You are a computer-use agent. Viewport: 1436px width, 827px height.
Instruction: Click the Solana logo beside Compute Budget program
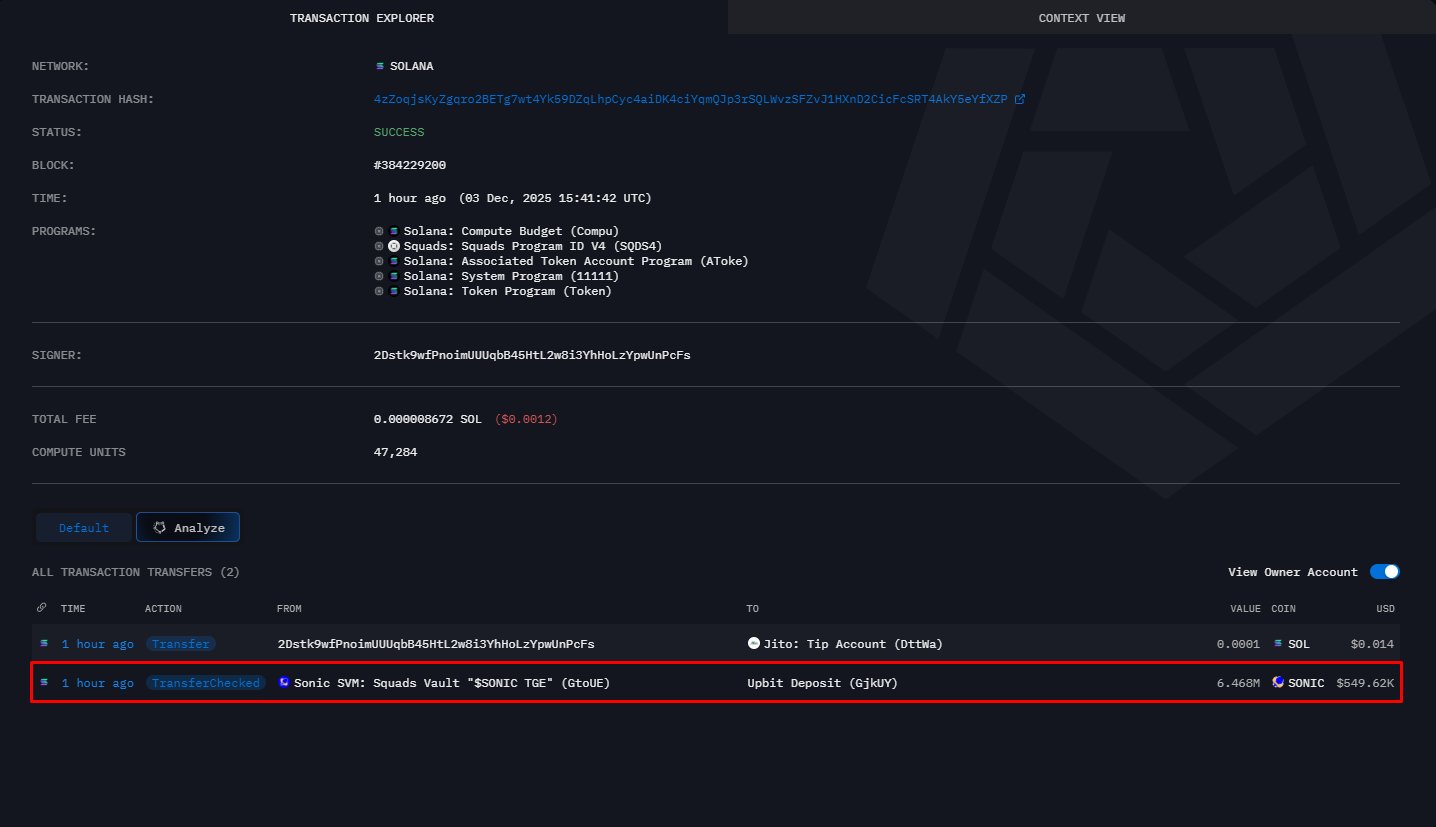[394, 231]
